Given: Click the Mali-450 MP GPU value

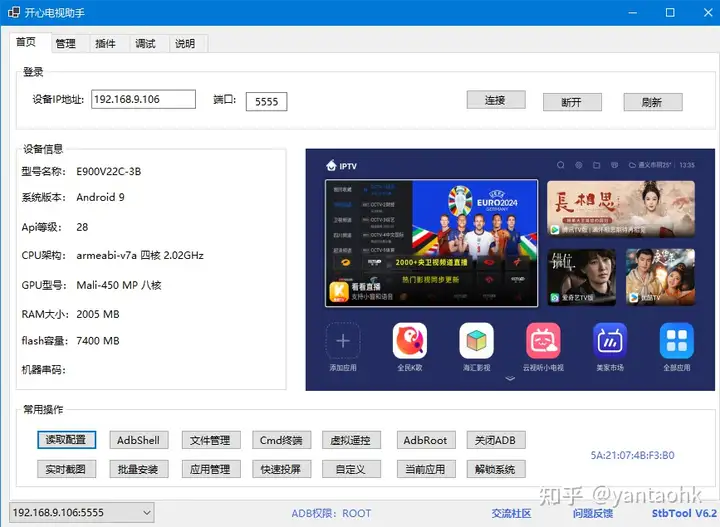Looking at the screenshot, I should click(119, 285).
